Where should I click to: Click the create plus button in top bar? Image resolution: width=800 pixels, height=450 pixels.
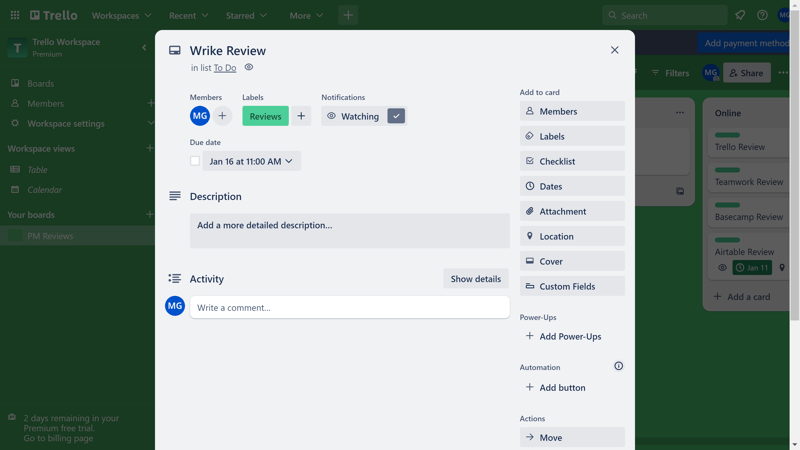[348, 15]
